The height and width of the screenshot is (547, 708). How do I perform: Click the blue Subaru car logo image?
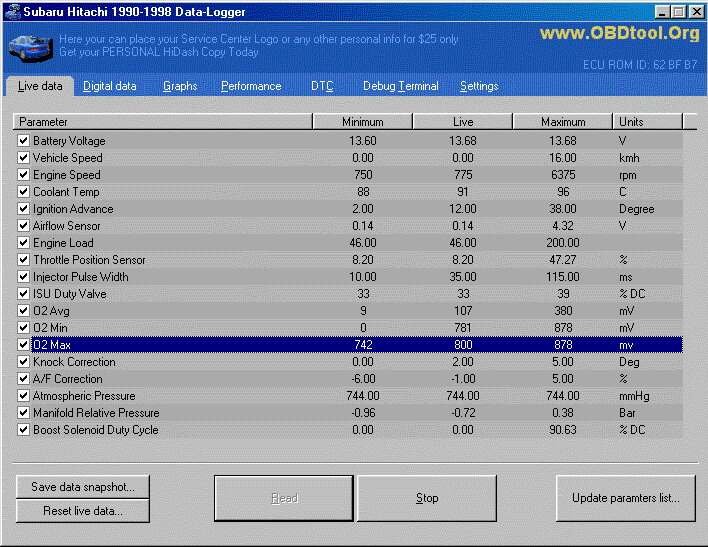click(30, 48)
